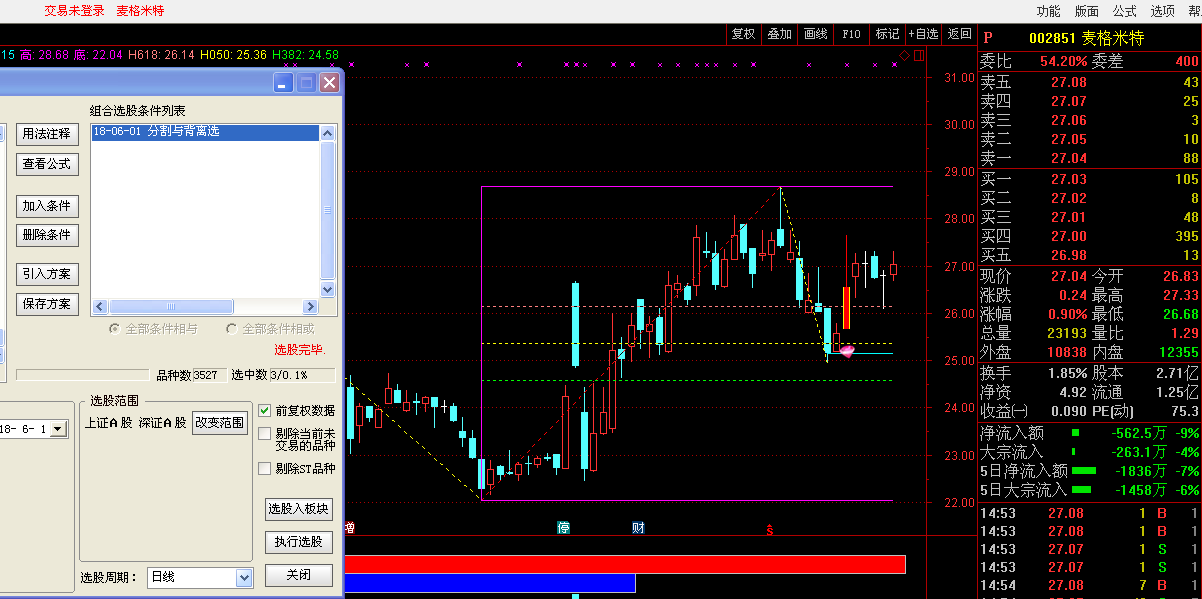Click the 卖五 row volume 43

point(1190,82)
